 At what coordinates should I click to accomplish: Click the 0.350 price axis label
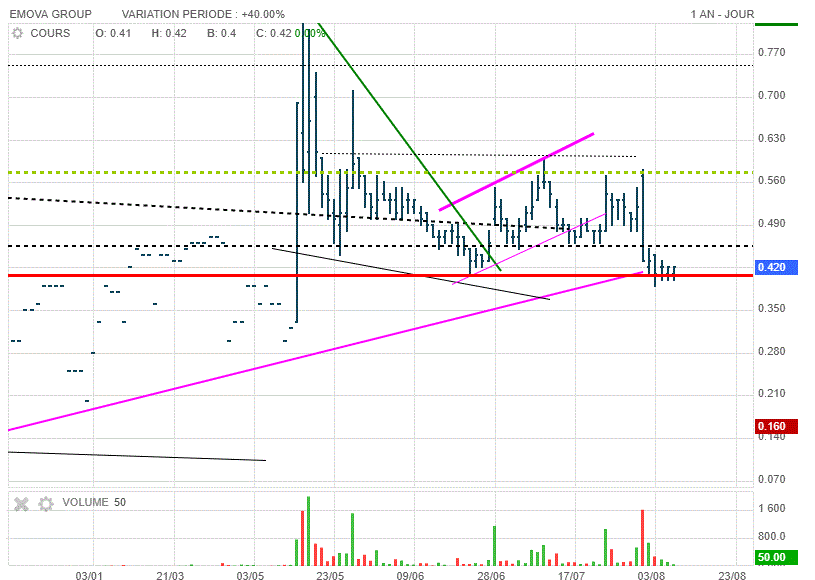tap(771, 309)
